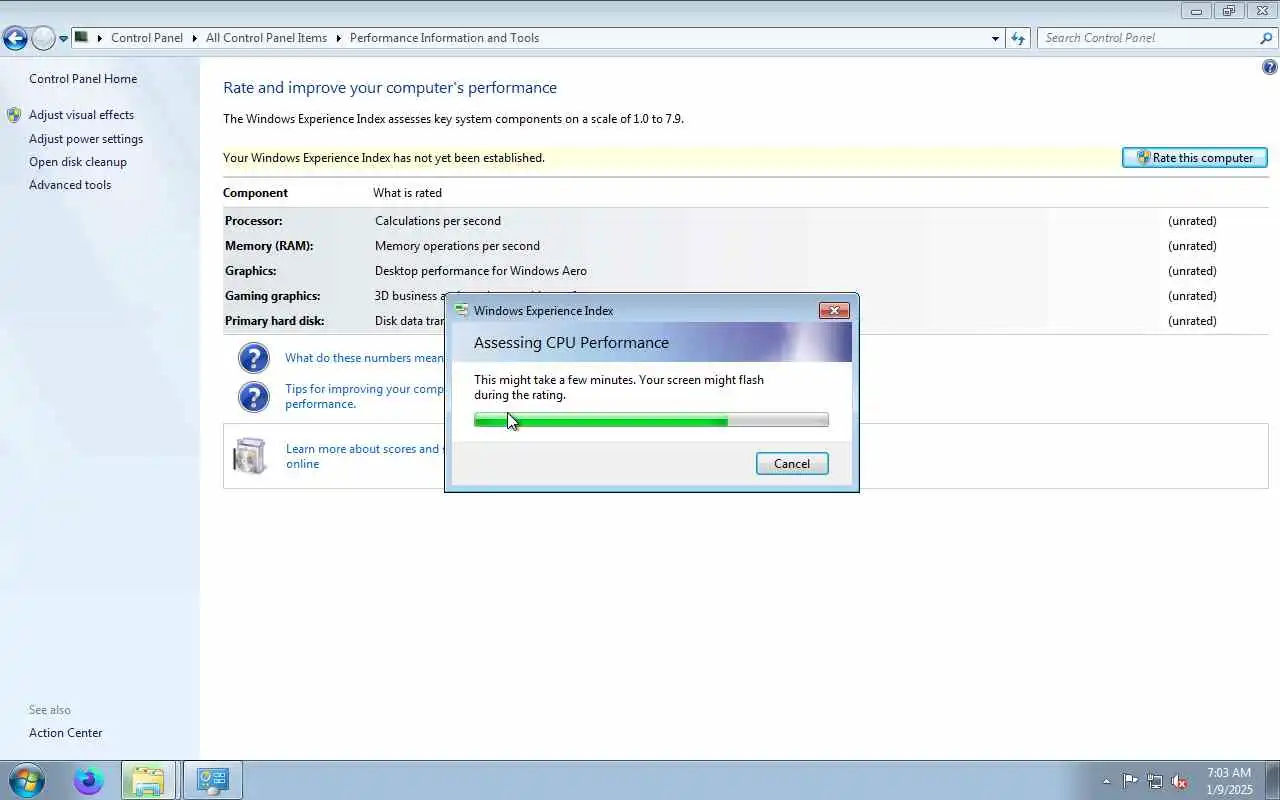Open Adjust power settings
1280x800 pixels.
[x=86, y=139]
